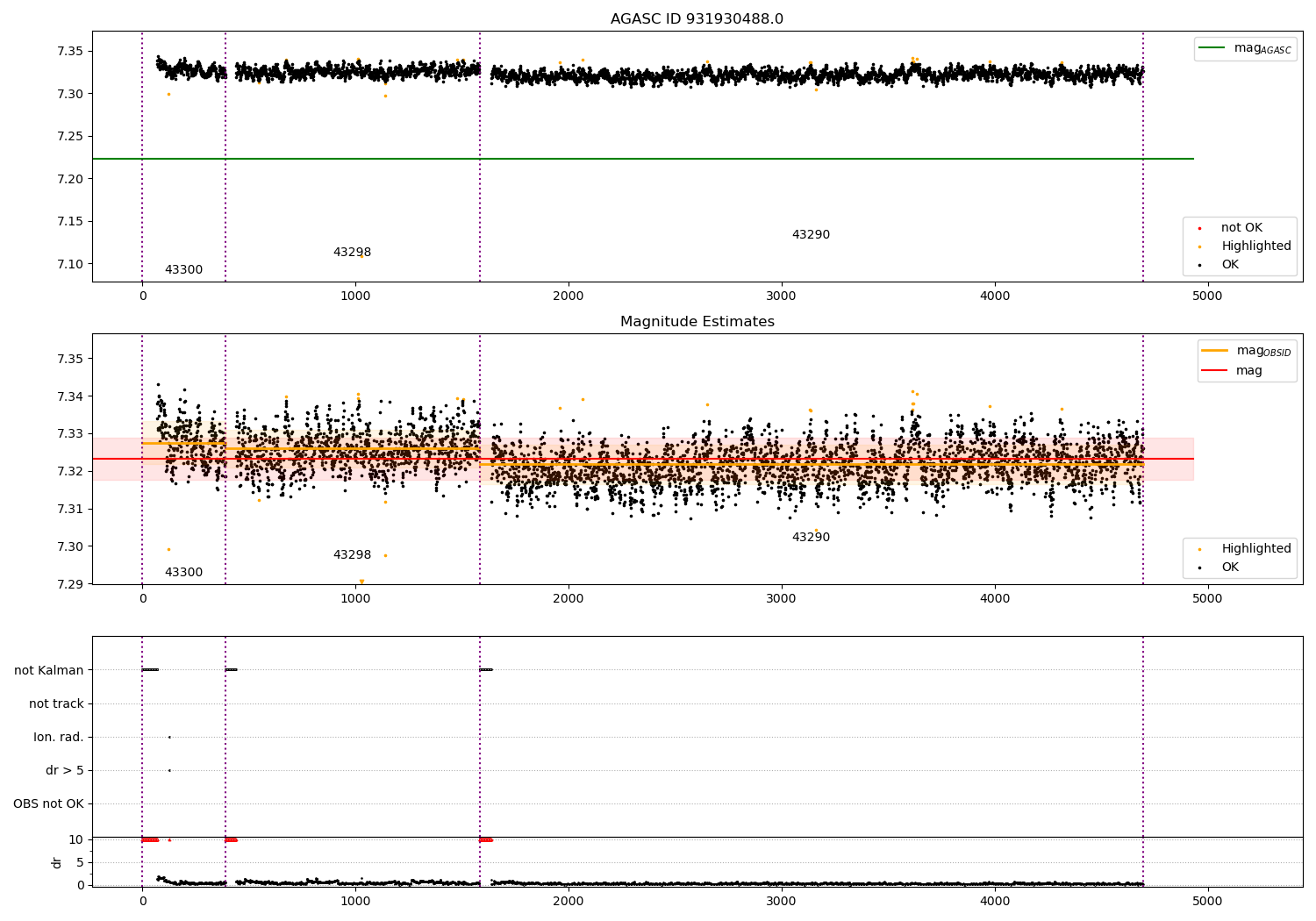Click the green mag AGASC line in top plot

[x=643, y=159]
